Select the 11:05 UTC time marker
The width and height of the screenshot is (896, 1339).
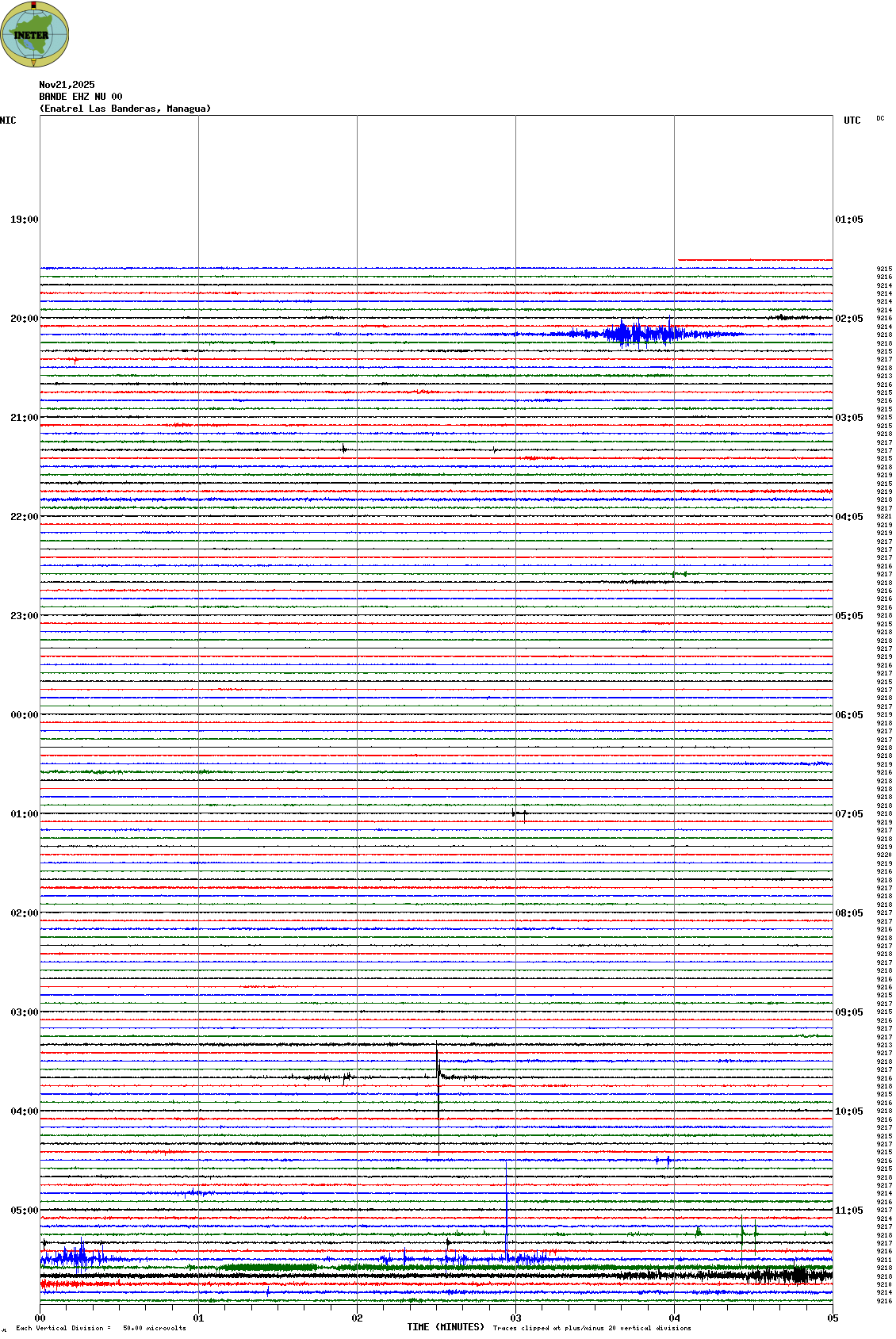pyautogui.click(x=849, y=1211)
